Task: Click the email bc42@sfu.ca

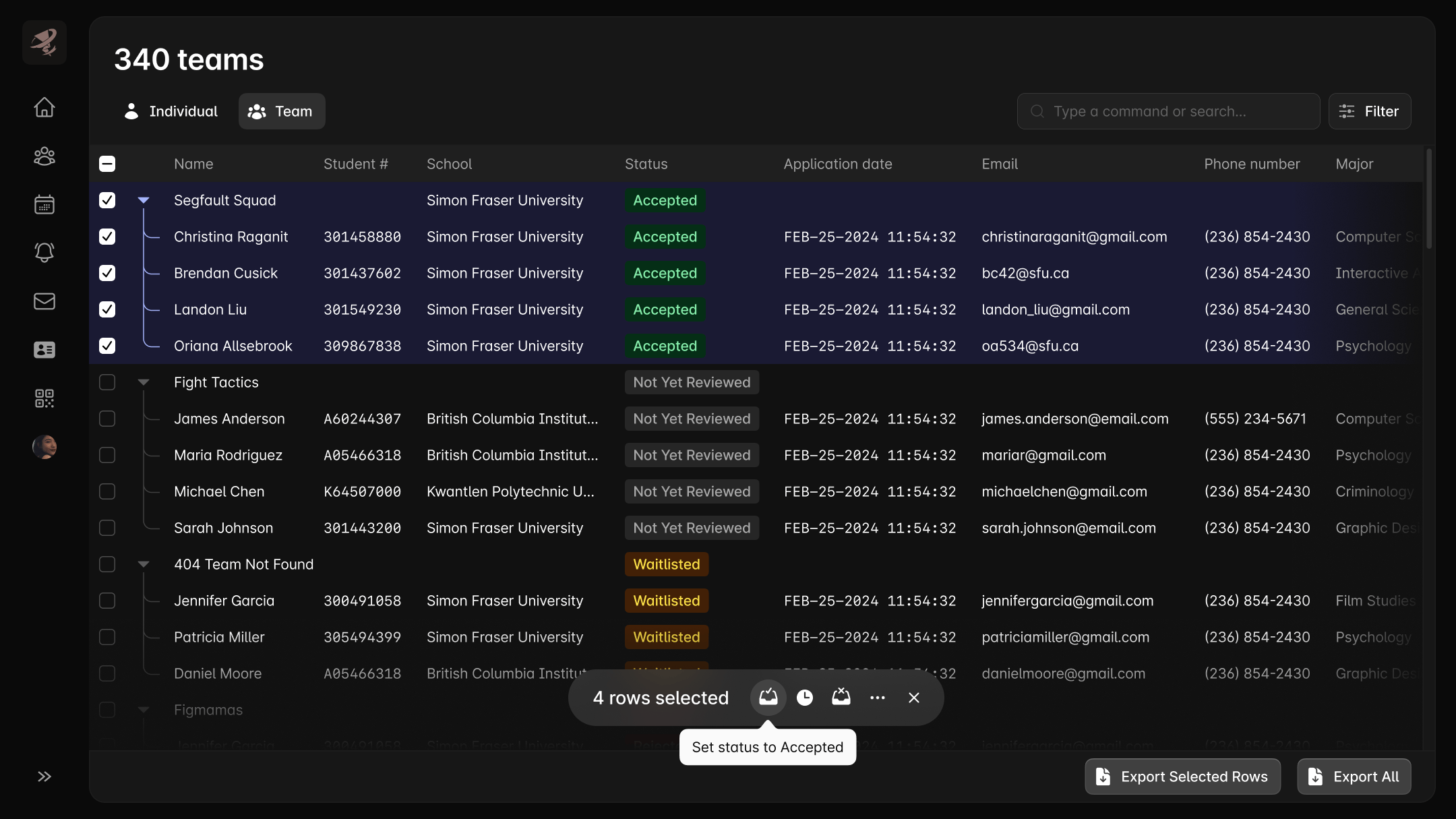Action: coord(1025,273)
